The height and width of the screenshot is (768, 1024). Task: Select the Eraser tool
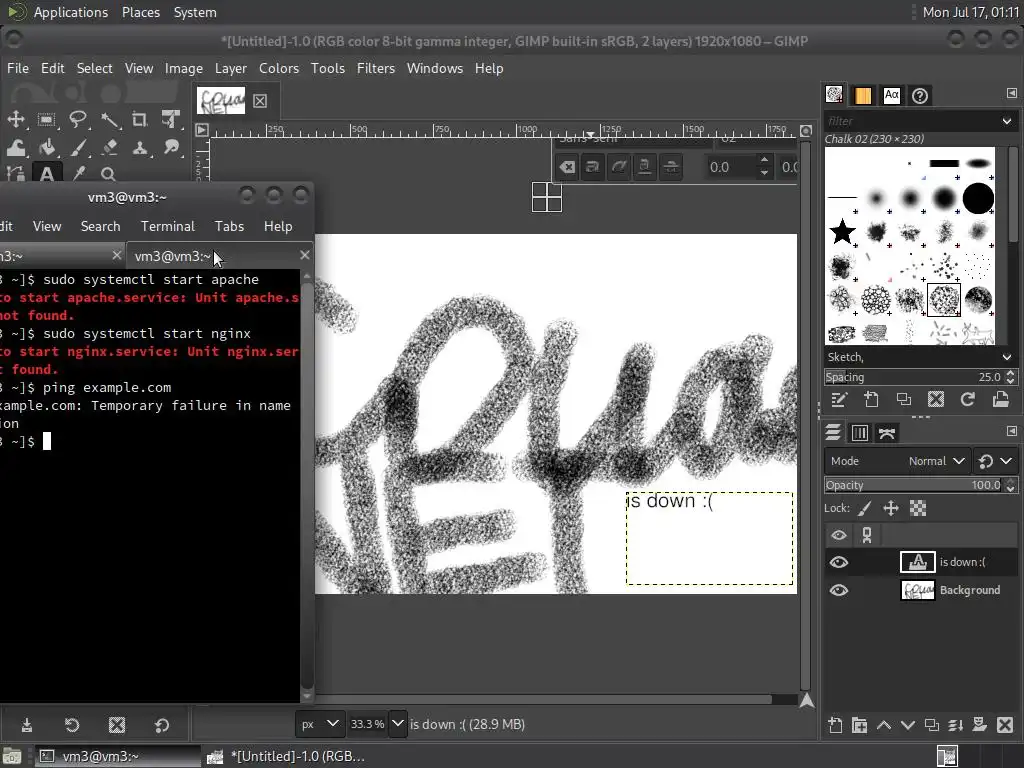109,148
